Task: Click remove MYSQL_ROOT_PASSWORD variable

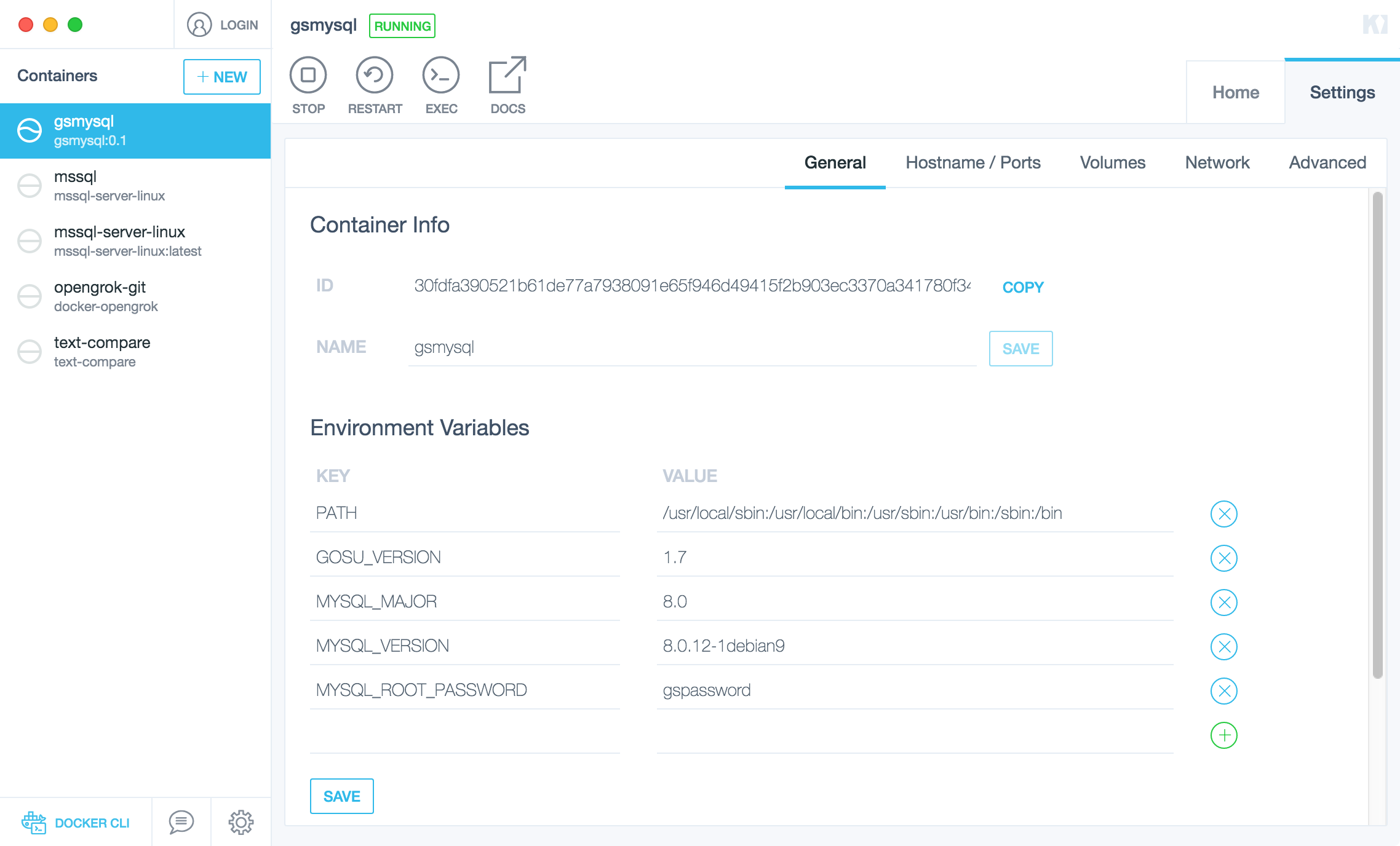Action: [x=1223, y=690]
